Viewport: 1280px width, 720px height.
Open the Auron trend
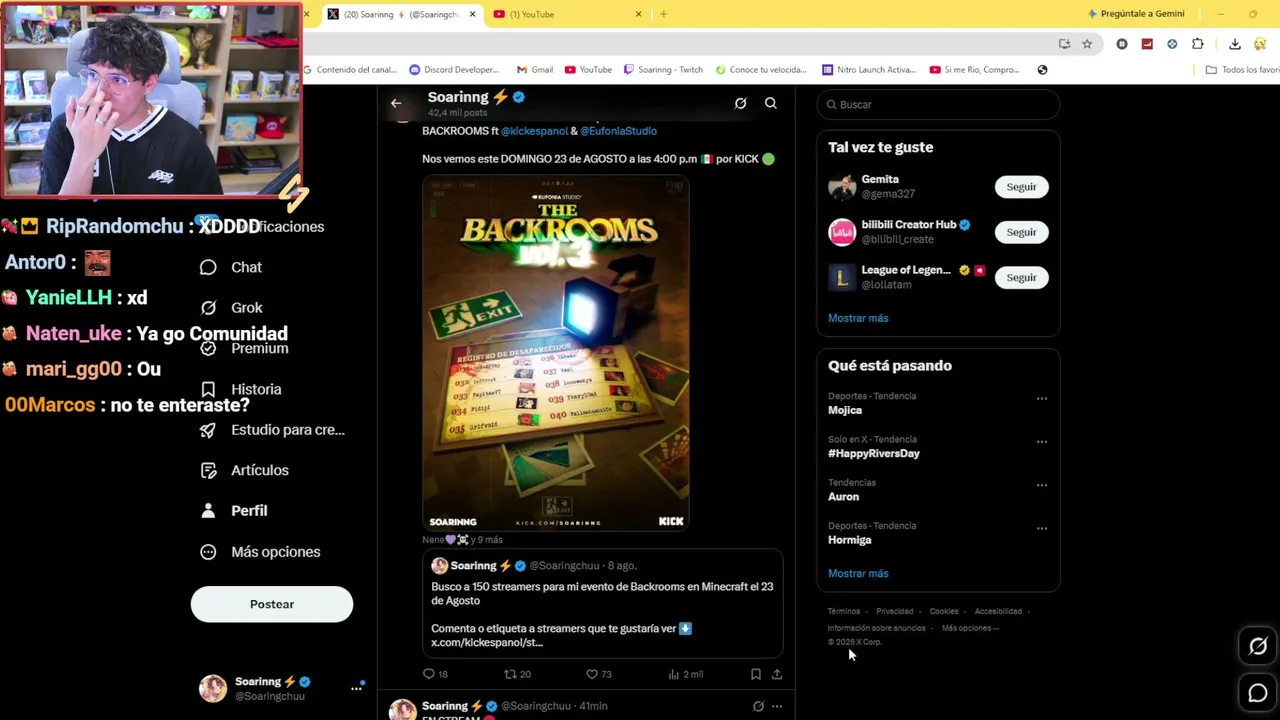(843, 496)
